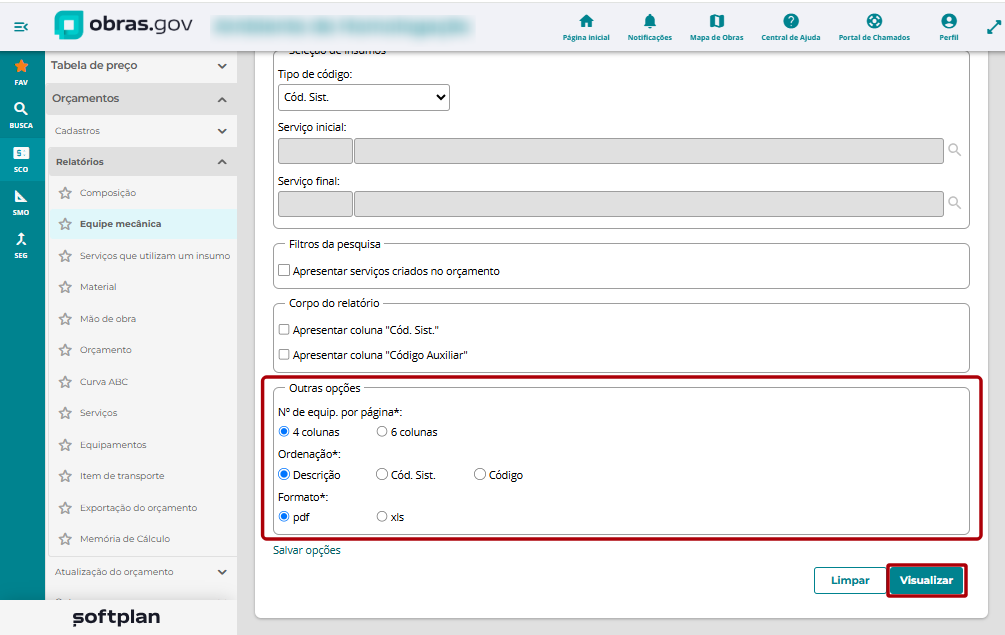Open the obras.gov logo home
This screenshot has height=635, width=1005.
(x=124, y=25)
